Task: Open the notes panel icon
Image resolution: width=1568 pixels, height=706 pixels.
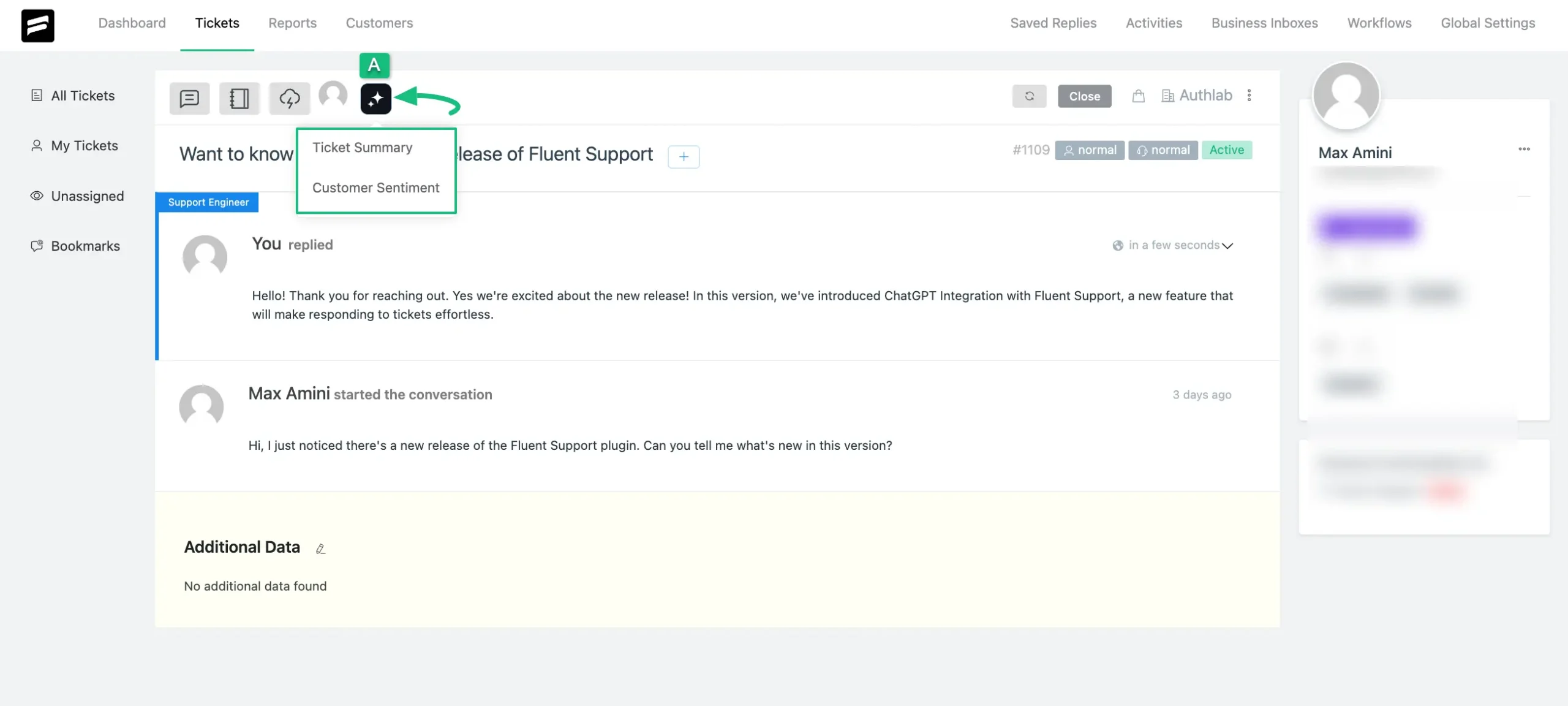Action: 239,98
